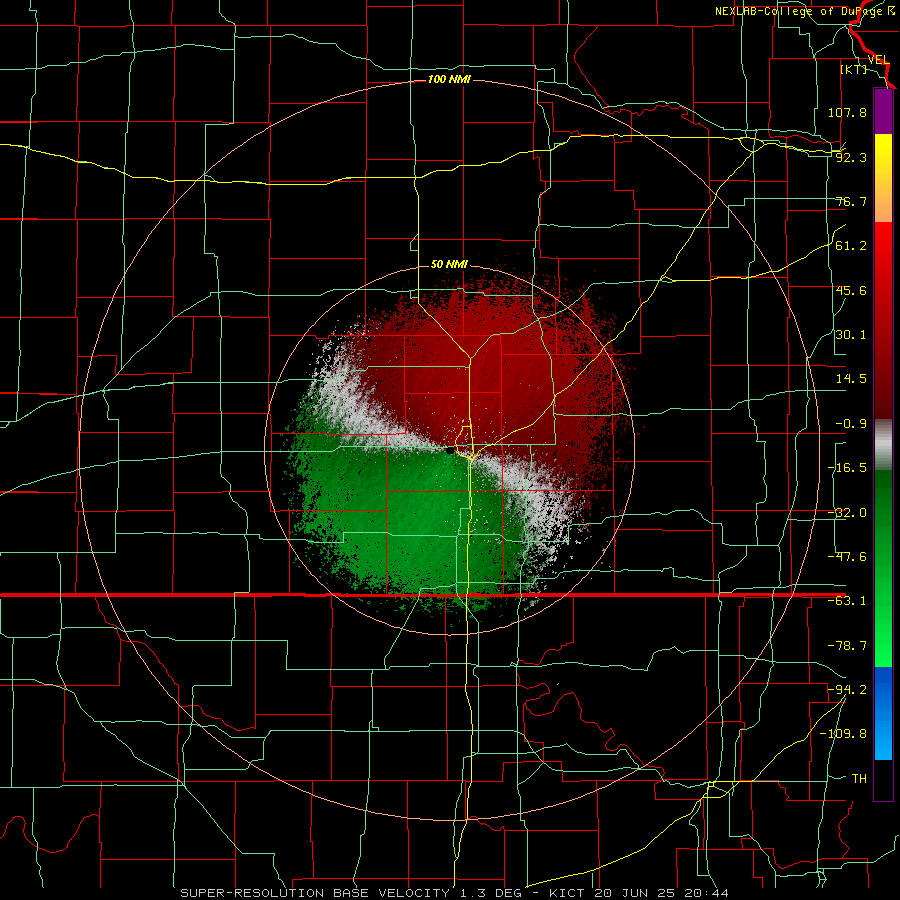Click the -16.5 velocity scale value

(847, 468)
